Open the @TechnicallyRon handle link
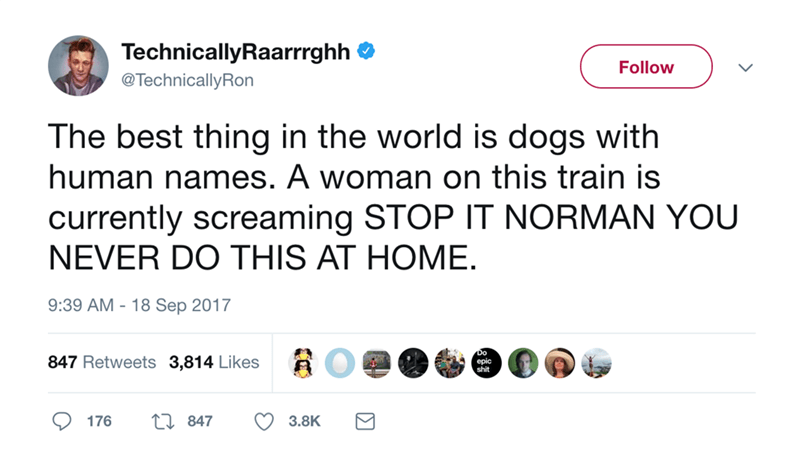 tap(187, 80)
